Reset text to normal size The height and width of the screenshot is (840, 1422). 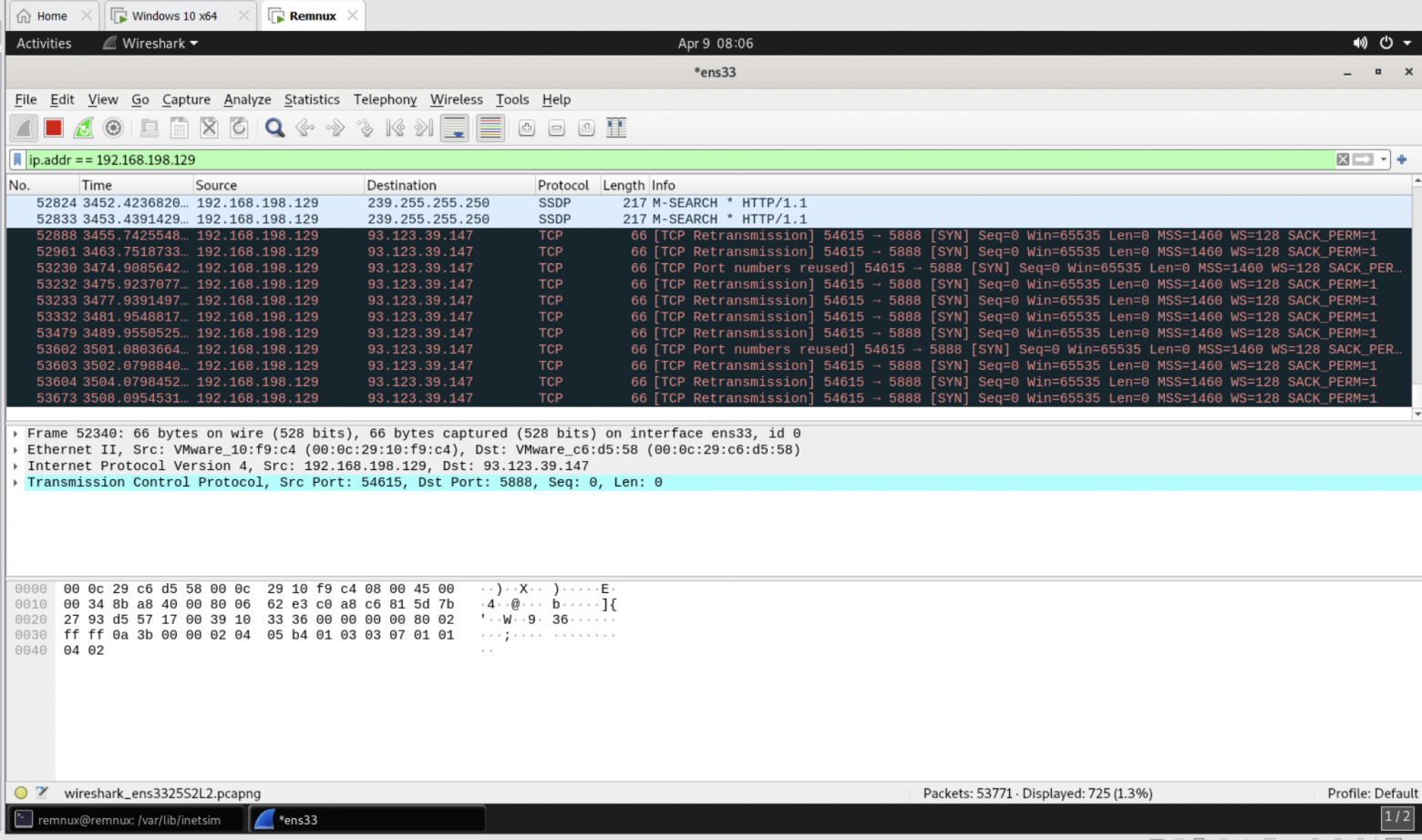click(x=586, y=128)
